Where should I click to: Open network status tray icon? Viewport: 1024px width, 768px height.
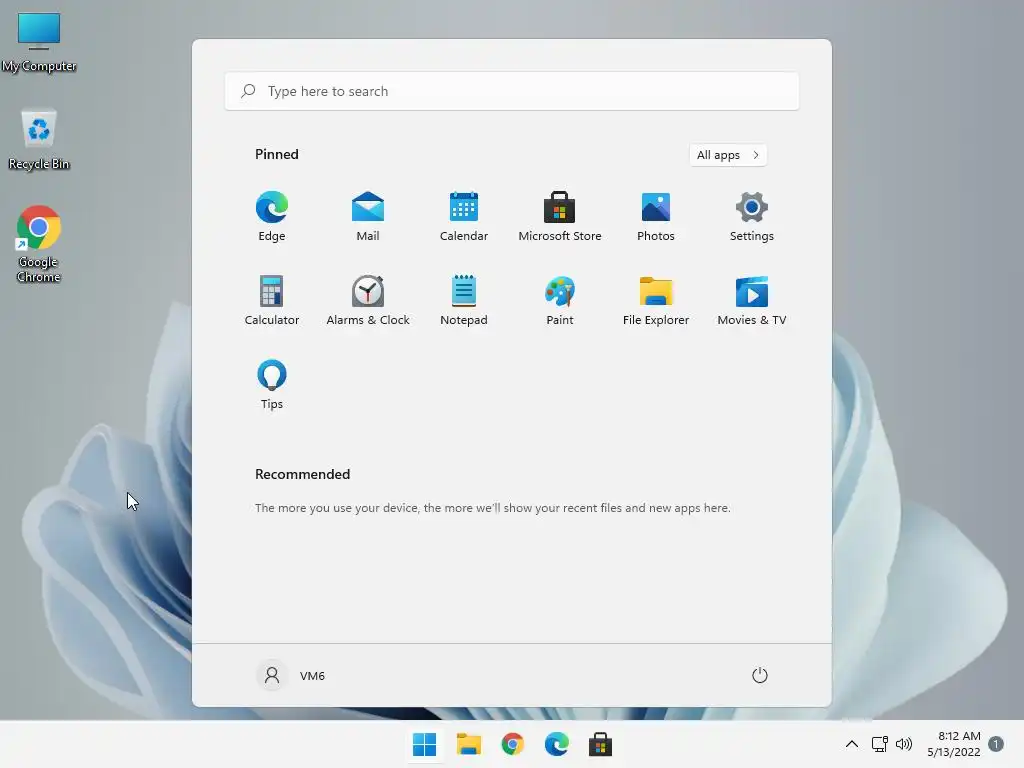point(879,744)
